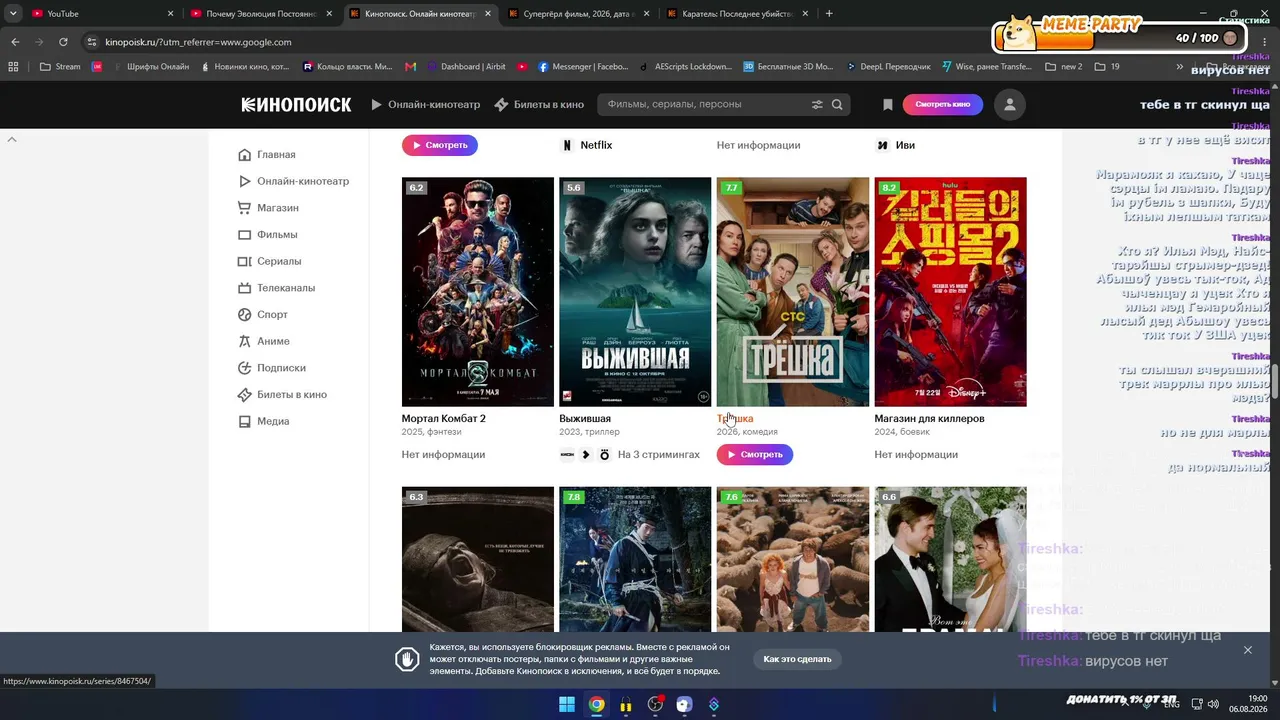Open the Выжившая poster

(x=635, y=292)
